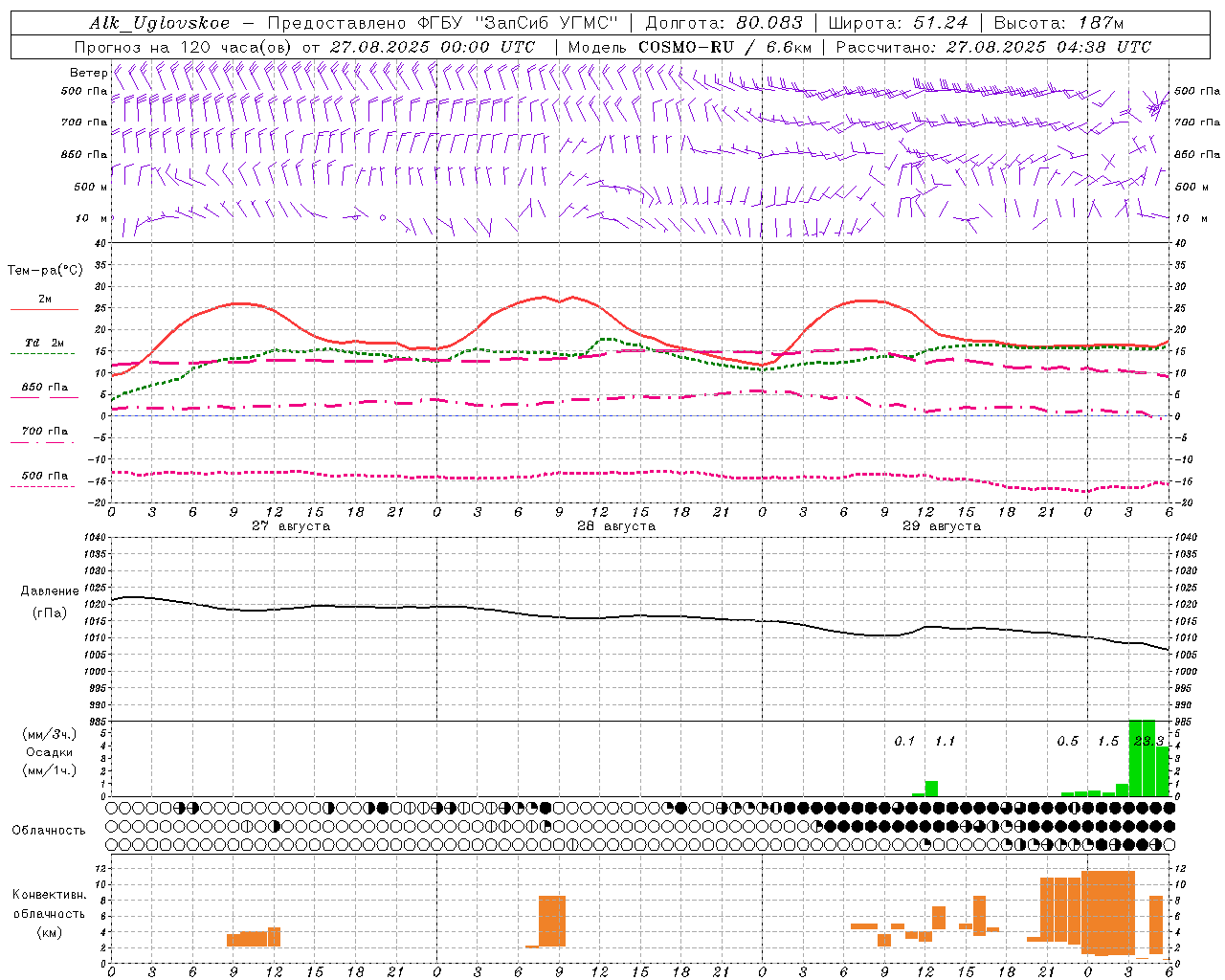The image size is (1225, 980).
Task: Select the 27 августа date label
Action: click(x=291, y=526)
